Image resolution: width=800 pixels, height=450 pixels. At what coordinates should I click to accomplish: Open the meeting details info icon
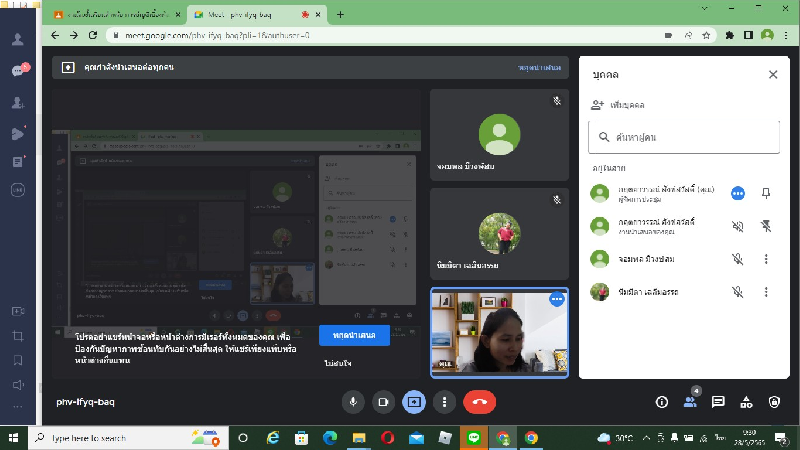[661, 401]
